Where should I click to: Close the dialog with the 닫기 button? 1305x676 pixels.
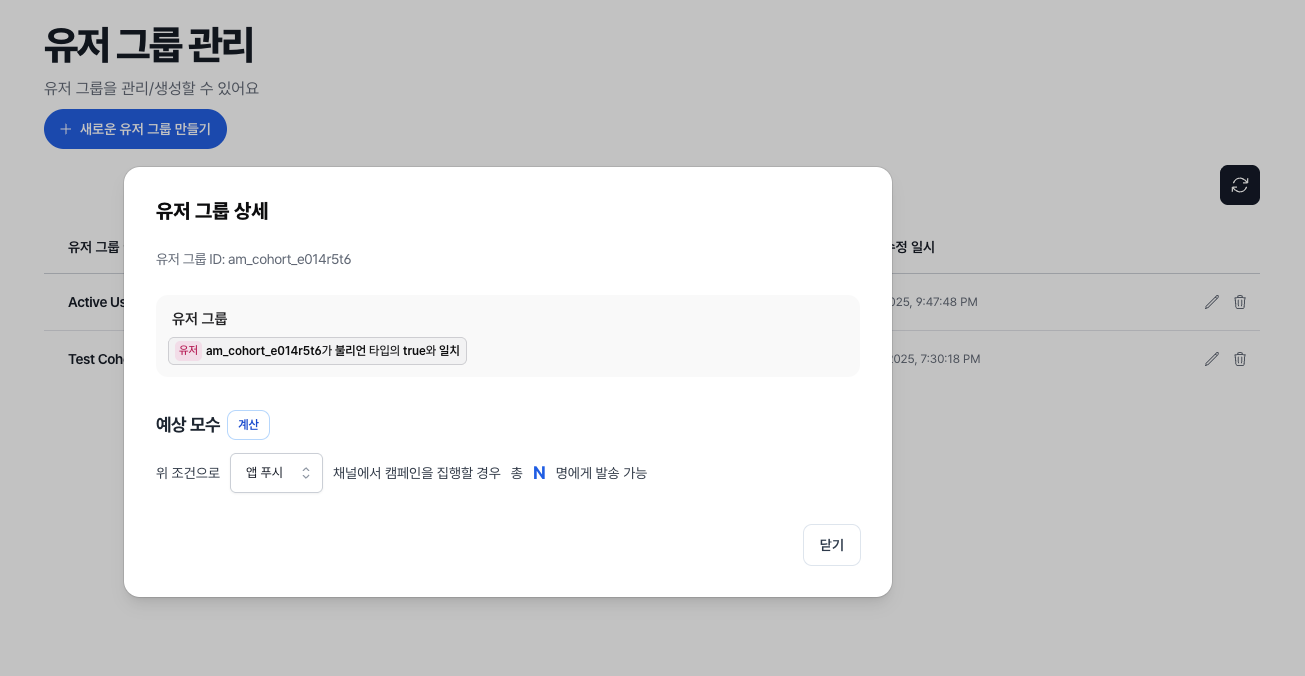point(831,544)
